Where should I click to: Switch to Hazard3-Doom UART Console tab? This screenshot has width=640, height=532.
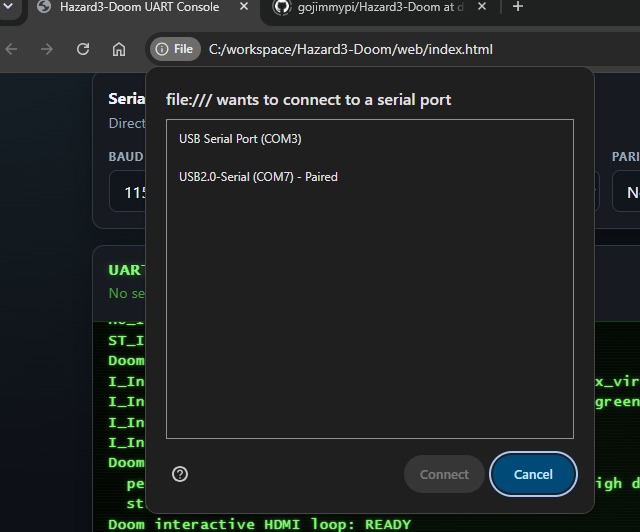point(139,7)
